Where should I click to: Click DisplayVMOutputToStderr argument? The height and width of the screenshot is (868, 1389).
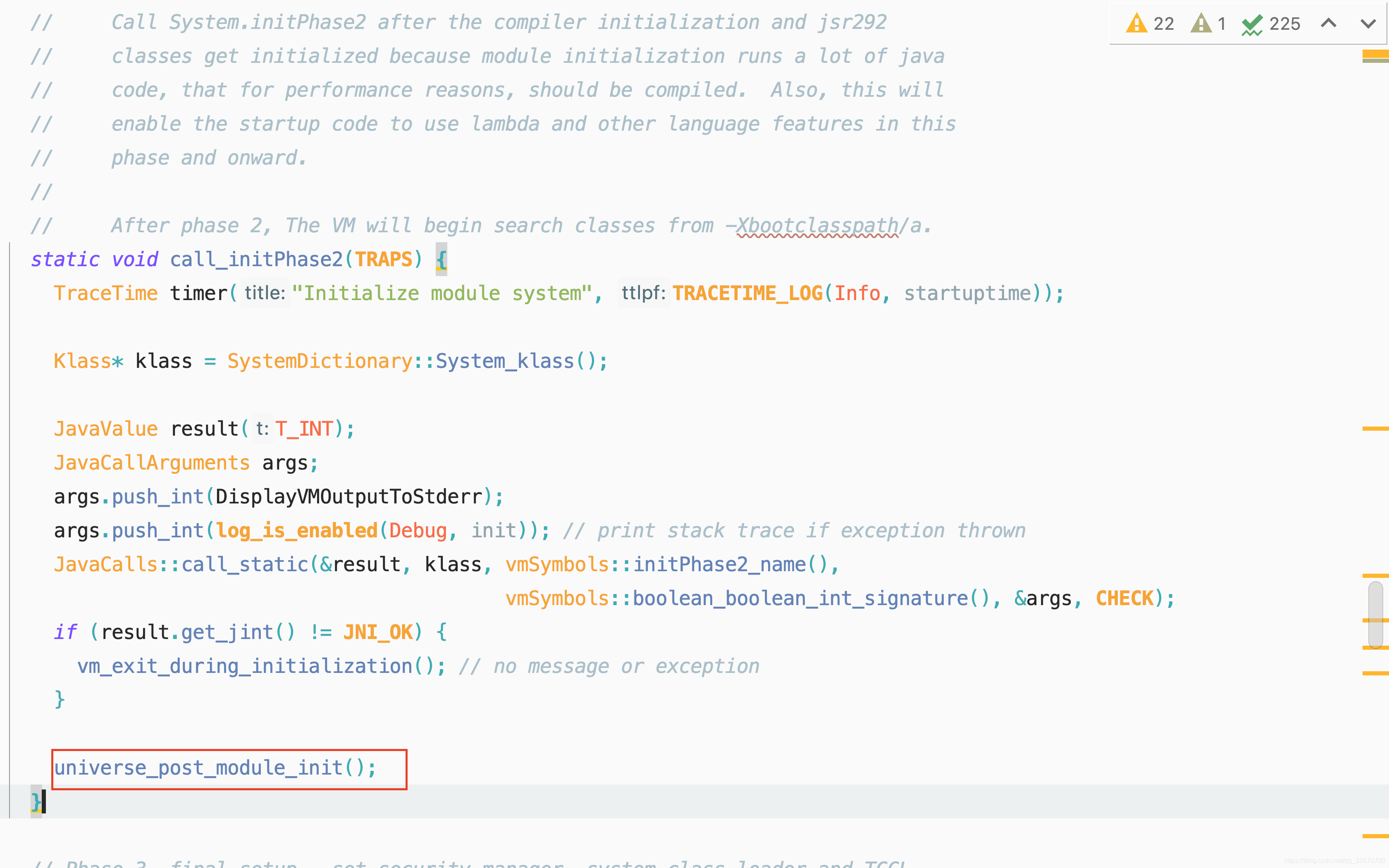point(348,496)
